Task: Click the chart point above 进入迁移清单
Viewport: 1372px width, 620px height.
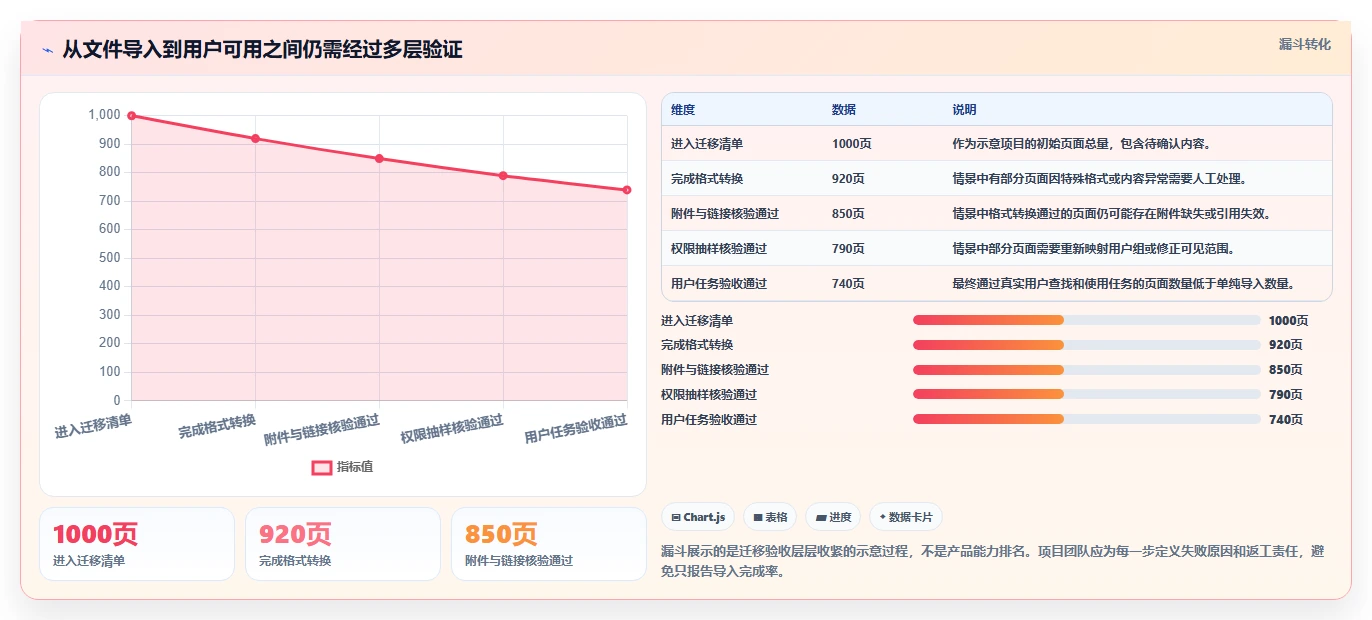Action: click(x=131, y=116)
